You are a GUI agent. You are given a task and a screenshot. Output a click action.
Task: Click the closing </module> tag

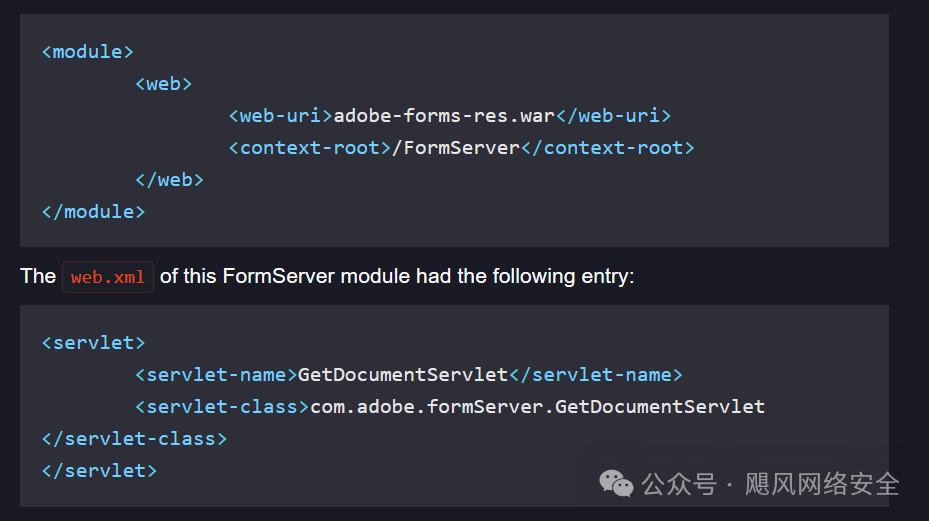[x=93, y=212]
